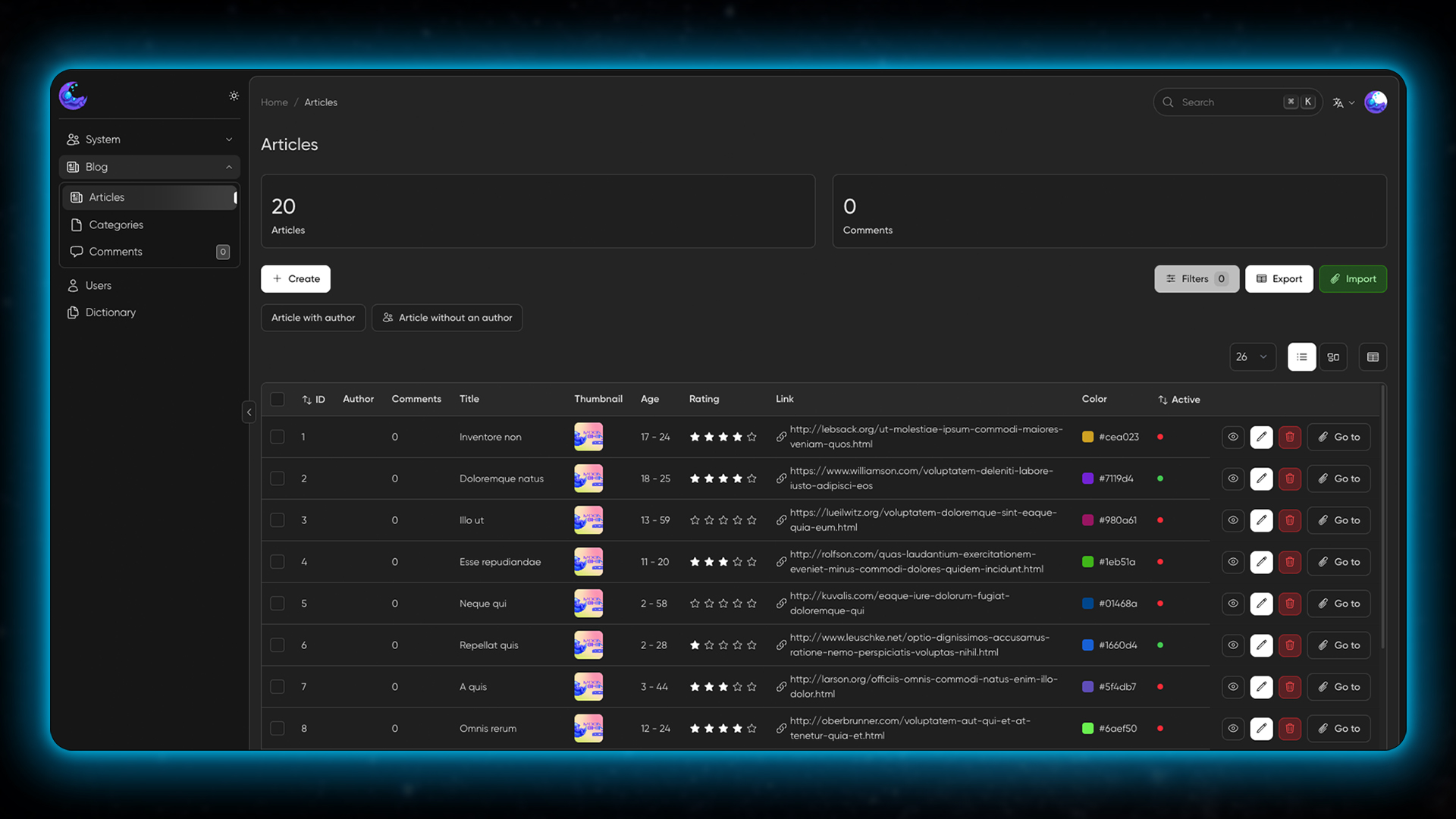Image resolution: width=1456 pixels, height=819 pixels.
Task: Edit the Illo ut article
Action: coord(1261,520)
